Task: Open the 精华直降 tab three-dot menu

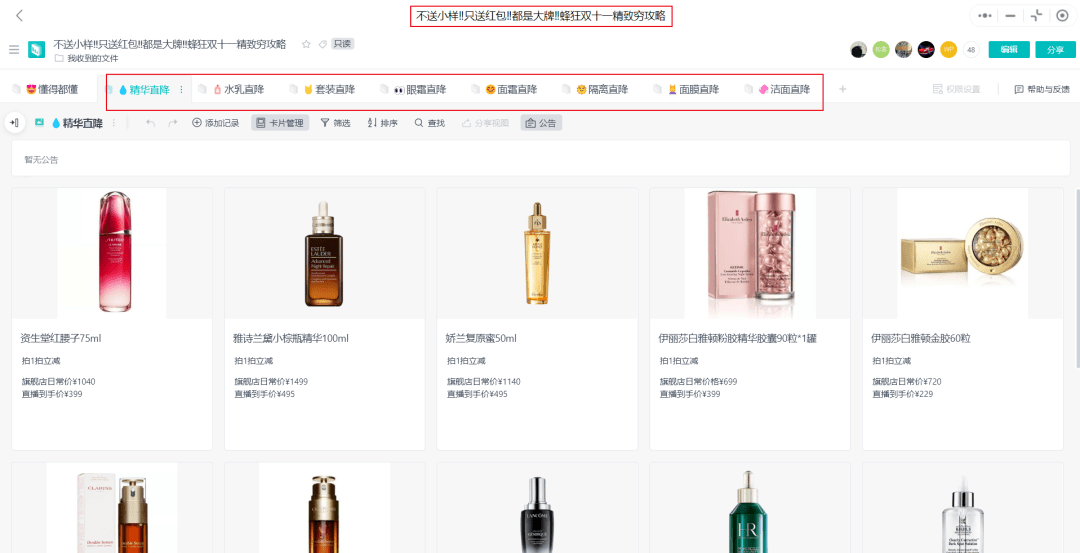Action: [182, 90]
